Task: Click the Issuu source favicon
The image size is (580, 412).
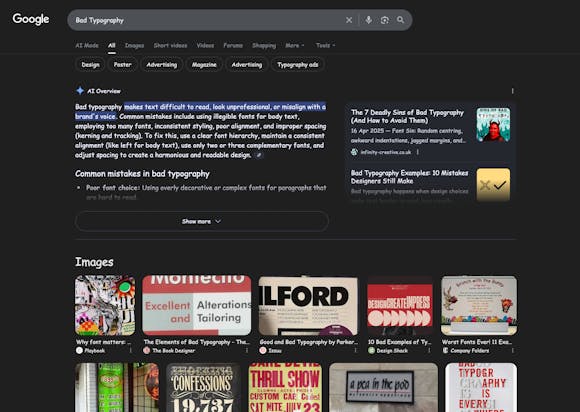Action: tap(263, 350)
